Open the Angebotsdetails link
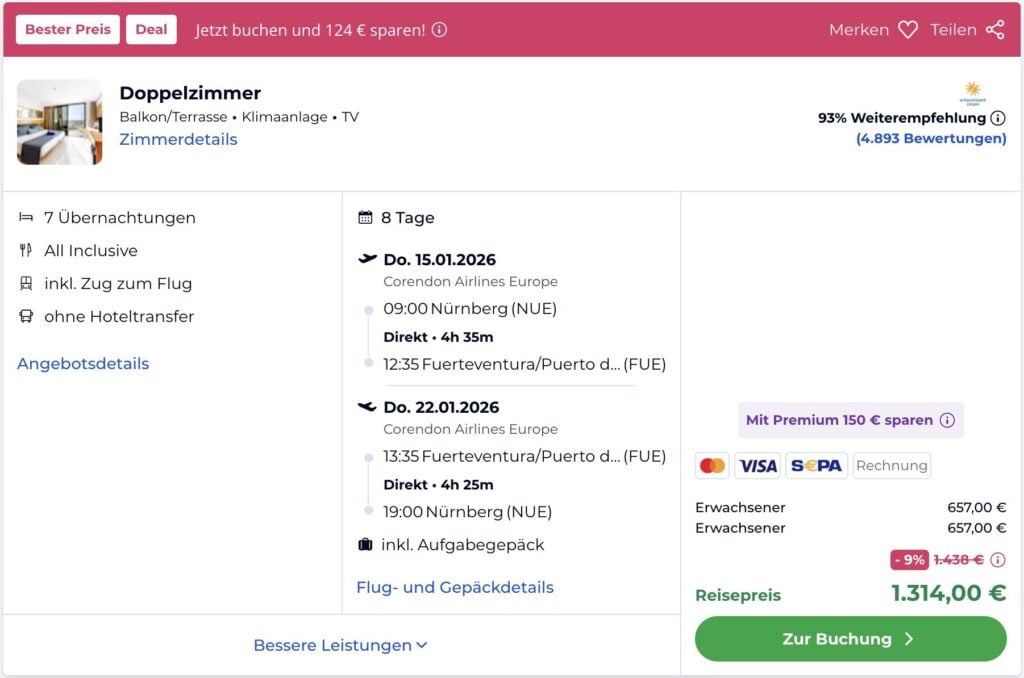Screen dimensions: 1024x678 click(x=83, y=363)
